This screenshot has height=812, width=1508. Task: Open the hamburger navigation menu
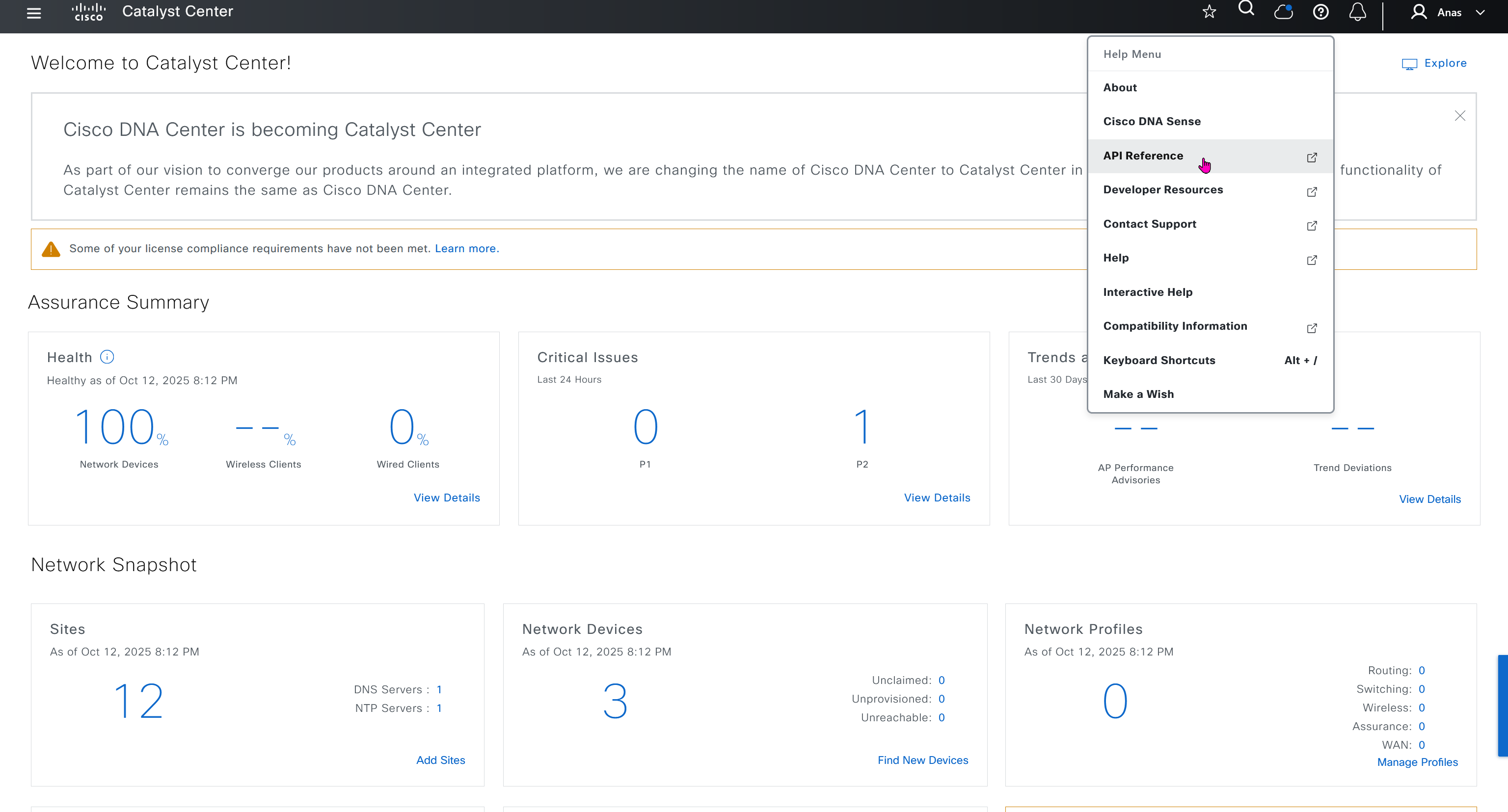[34, 13]
